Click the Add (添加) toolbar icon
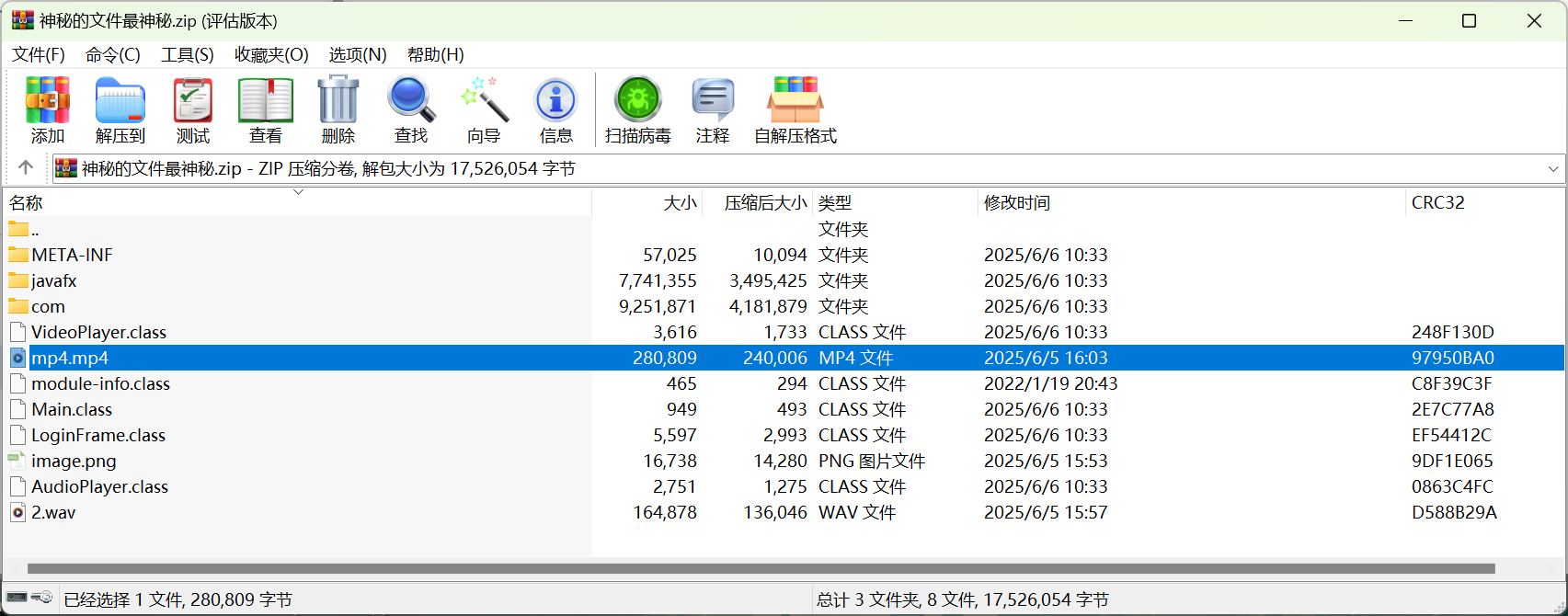 tap(47, 101)
